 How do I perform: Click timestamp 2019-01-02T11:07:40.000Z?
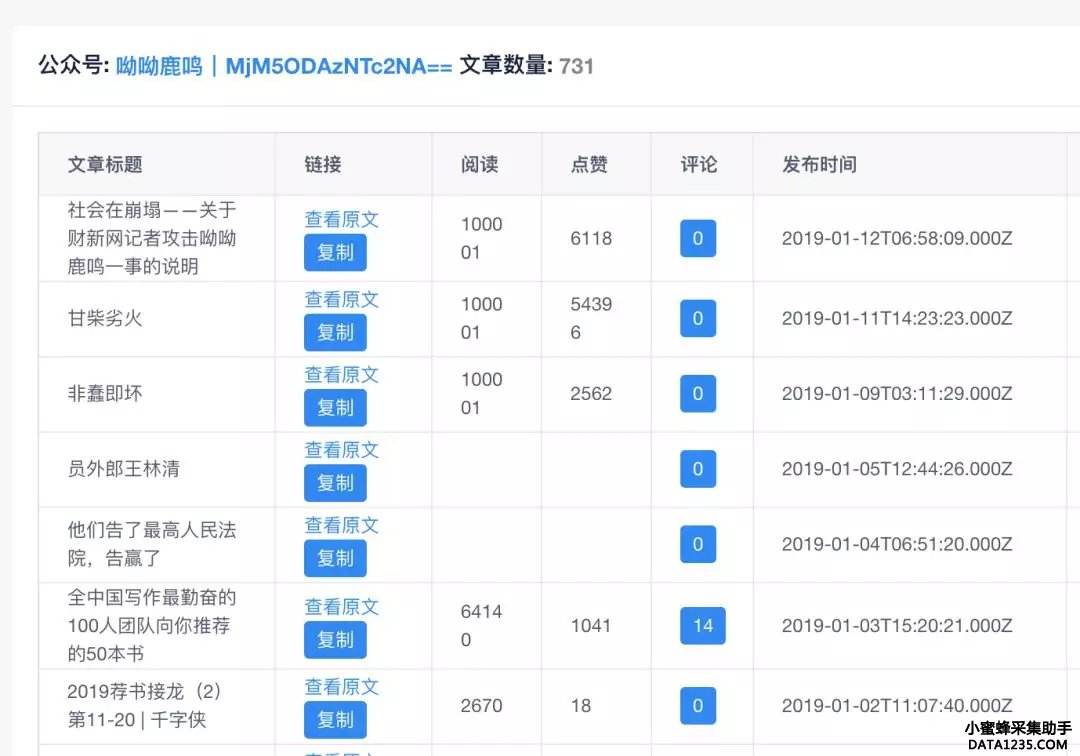897,706
